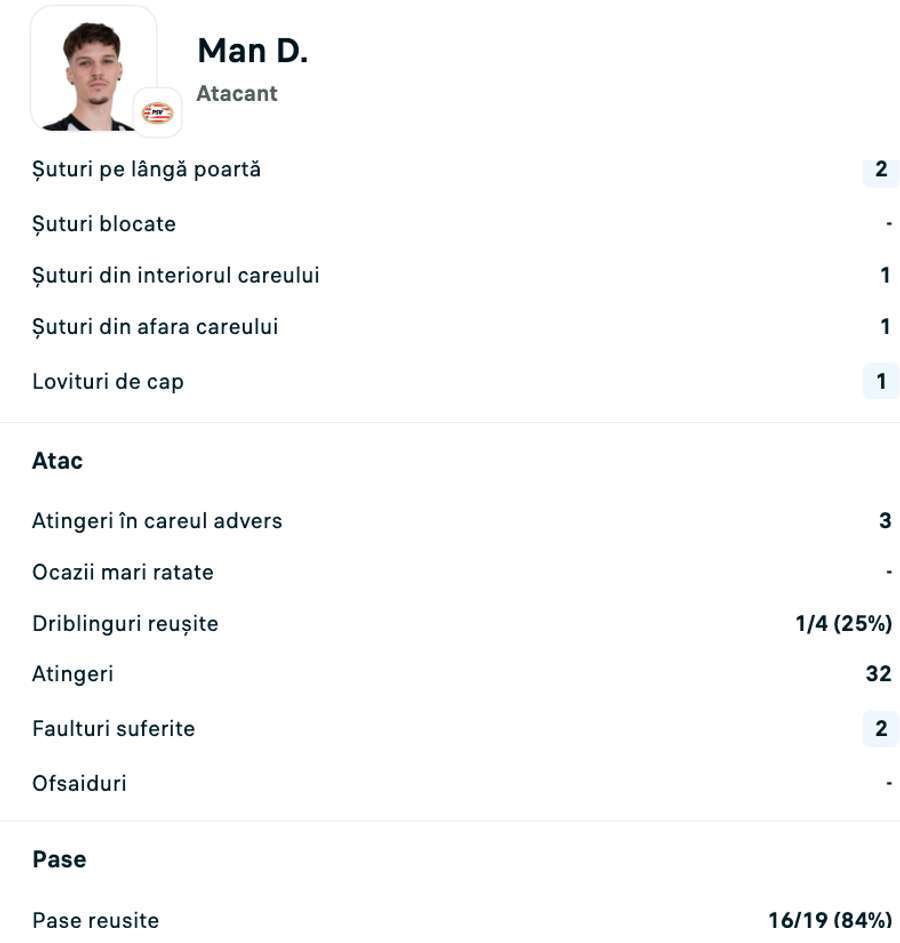Click the Atac section heading

[x=57, y=461]
